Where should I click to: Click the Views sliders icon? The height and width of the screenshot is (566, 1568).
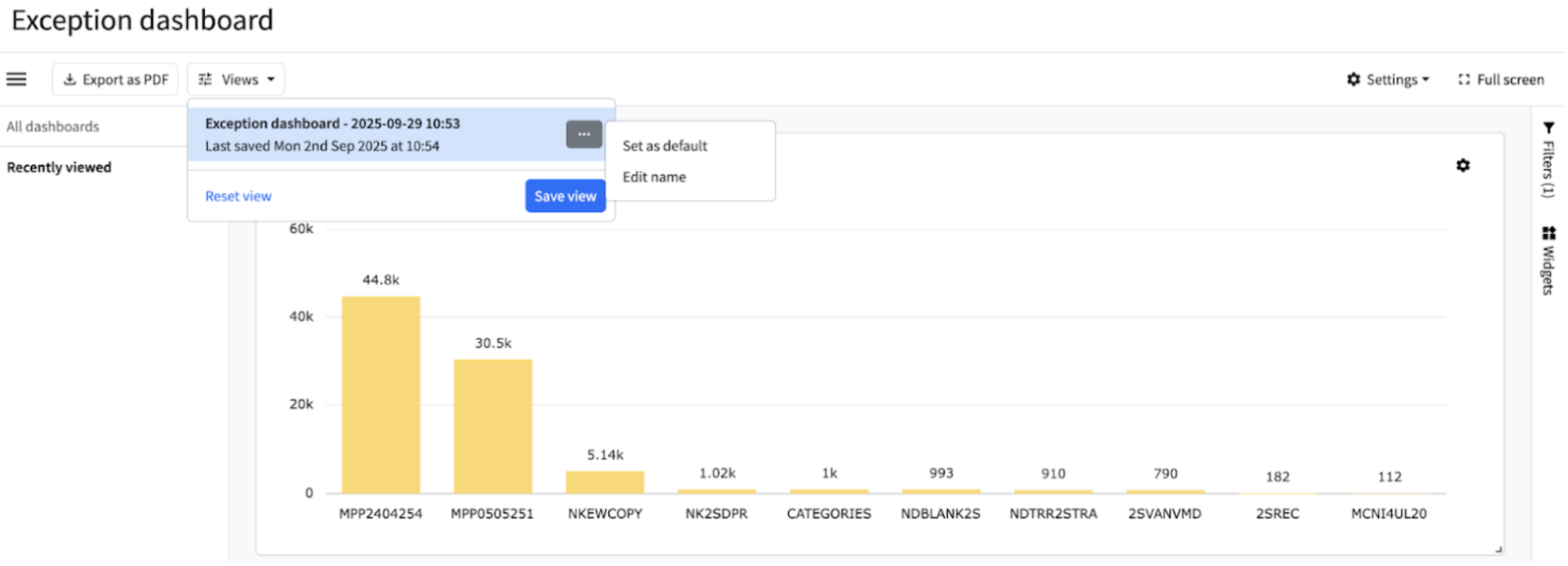click(205, 79)
